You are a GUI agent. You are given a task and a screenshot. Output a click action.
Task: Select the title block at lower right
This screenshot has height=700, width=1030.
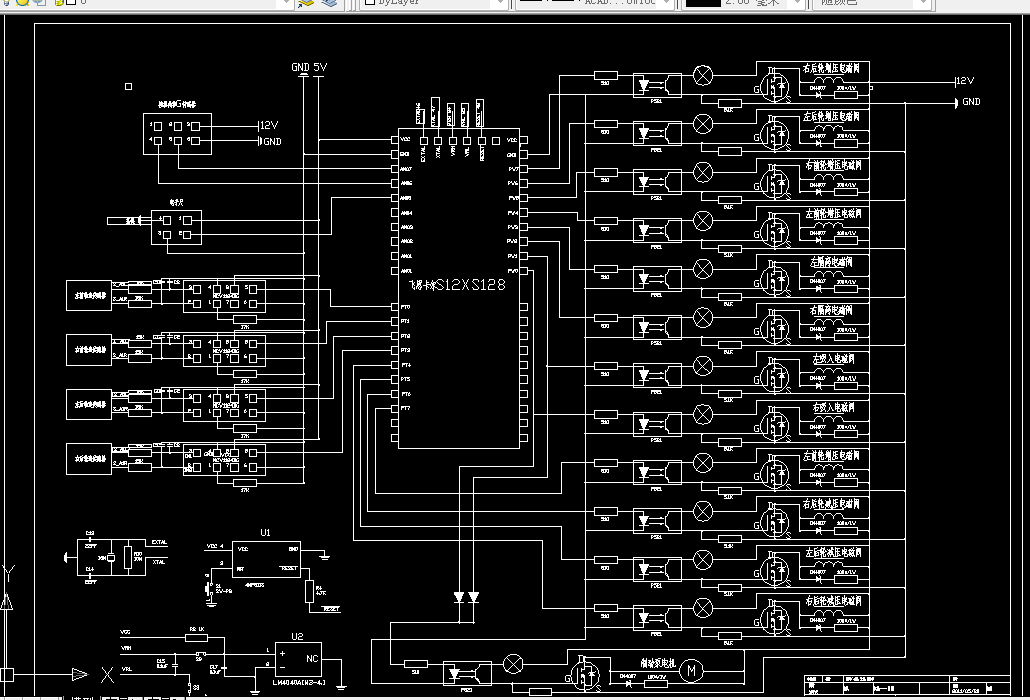click(x=907, y=684)
